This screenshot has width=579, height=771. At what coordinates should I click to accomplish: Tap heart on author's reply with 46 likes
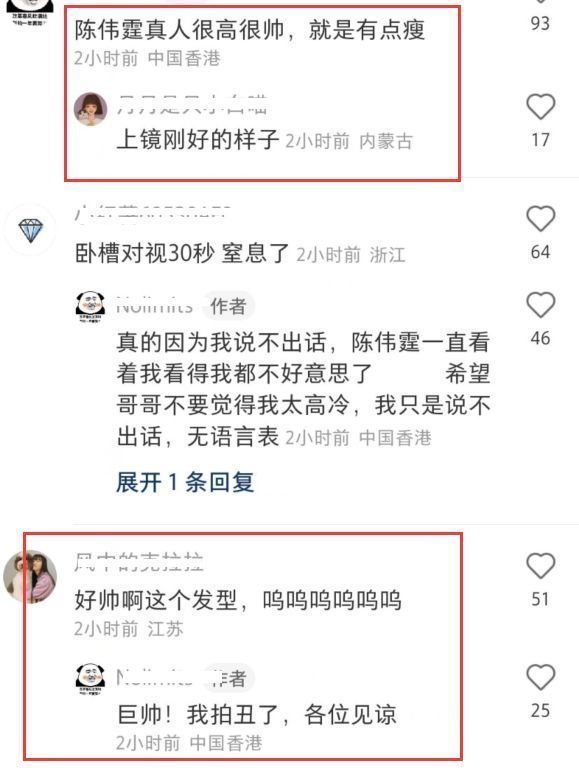click(x=540, y=305)
